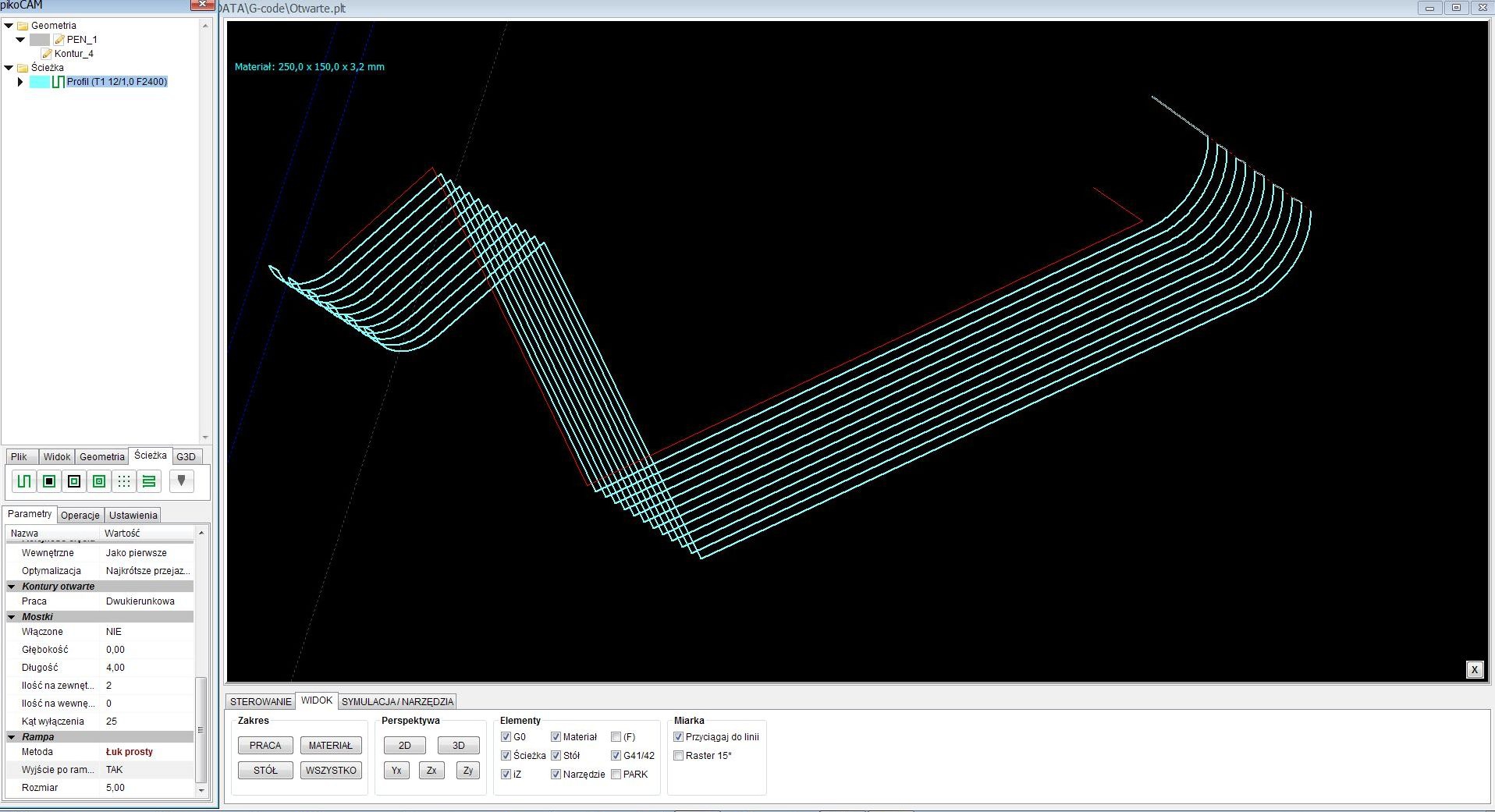
Task: Choose the black-framed square toolpath icon
Action: (x=74, y=481)
